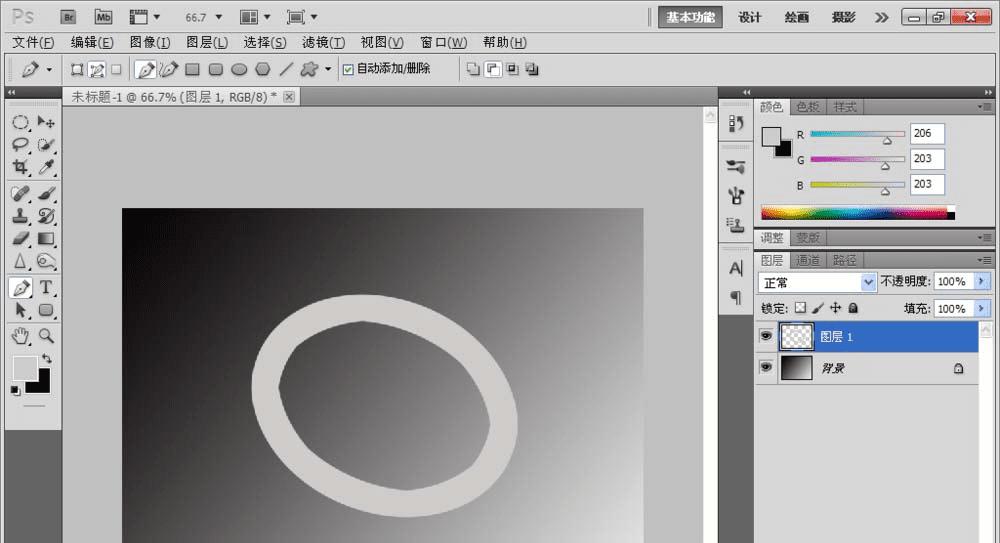Screen dimensions: 1000x543
Task: Toggle visibility of the 背景 layer
Action: tap(766, 368)
